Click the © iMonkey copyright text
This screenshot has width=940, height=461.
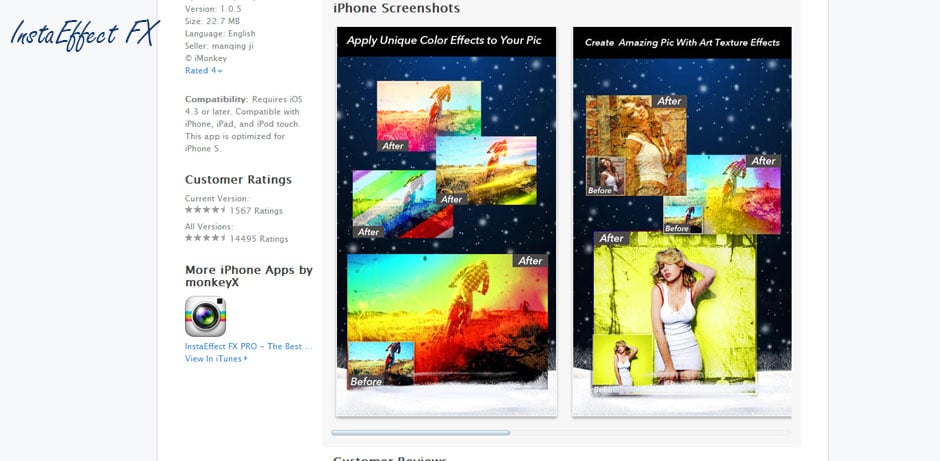(206, 59)
